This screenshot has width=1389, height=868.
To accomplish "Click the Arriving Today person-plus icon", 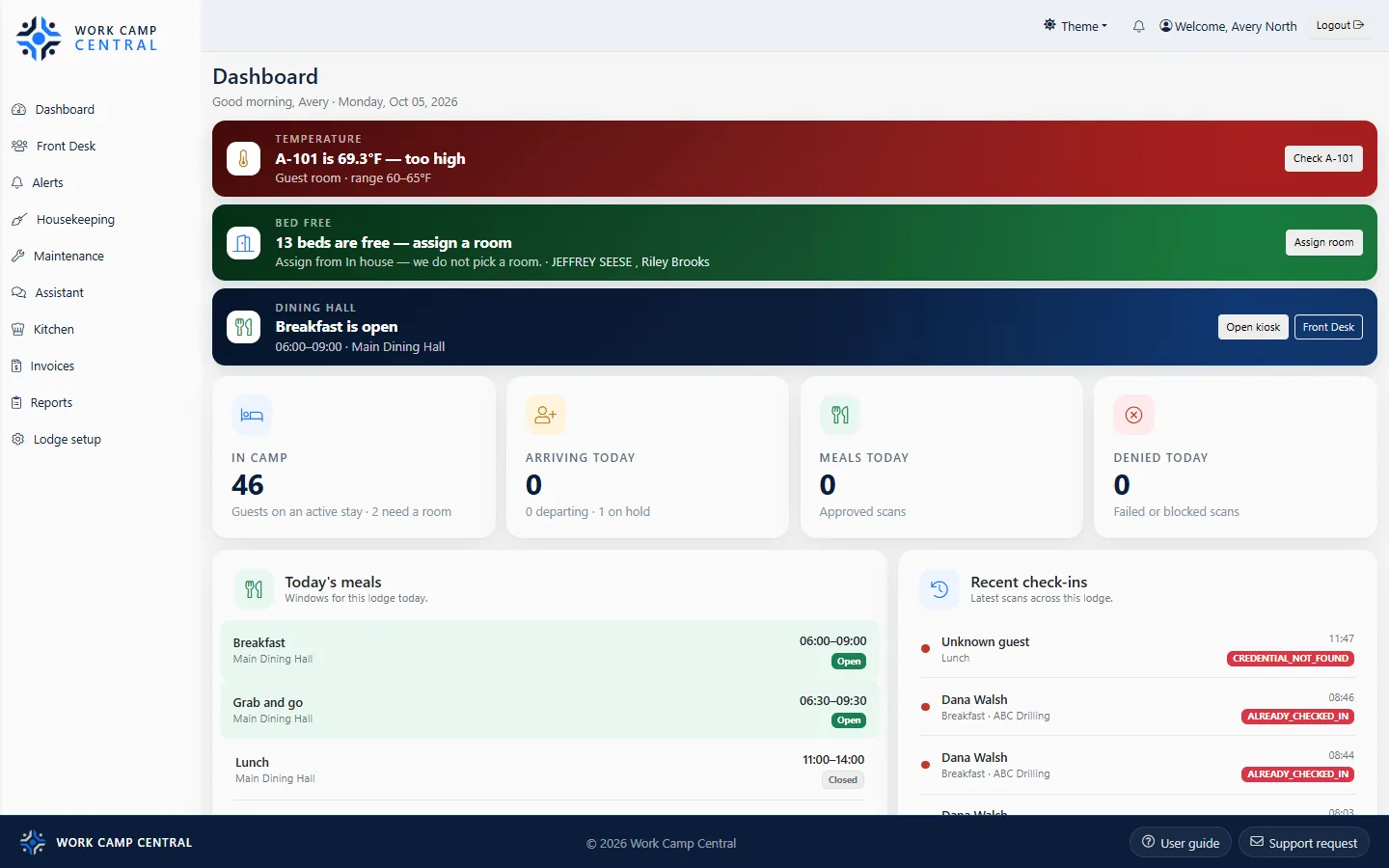I will 546,415.
